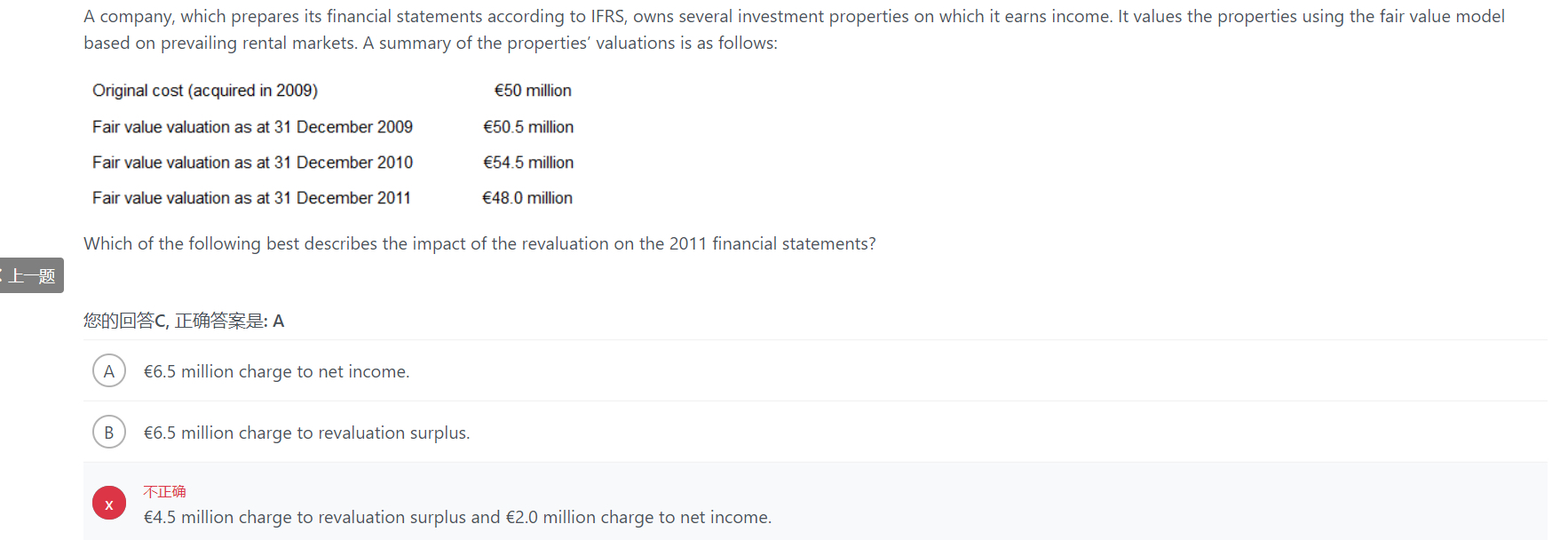Click "Original cost (acquired in 2009)" row label
The width and height of the screenshot is (1568, 540).
tap(205, 91)
